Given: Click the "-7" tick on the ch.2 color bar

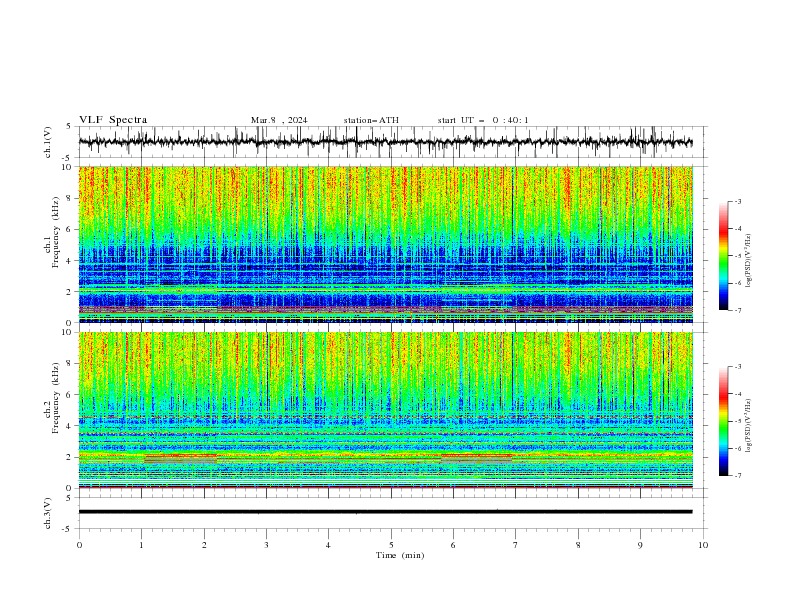Looking at the screenshot, I should pyautogui.click(x=738, y=476).
